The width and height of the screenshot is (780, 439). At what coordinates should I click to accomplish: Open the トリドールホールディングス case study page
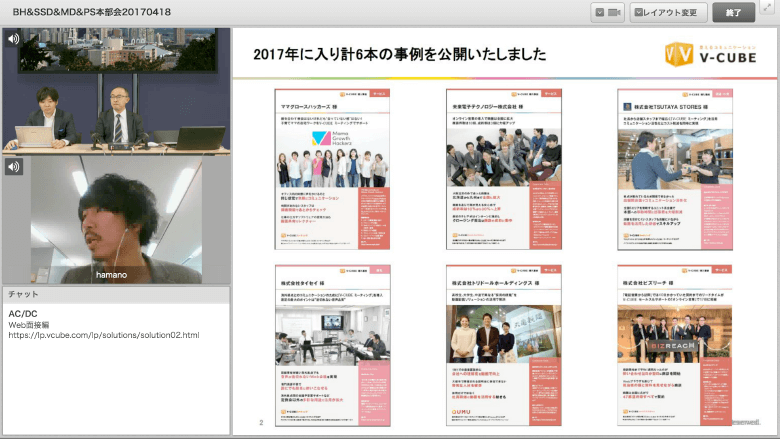pyautogui.click(x=504, y=346)
